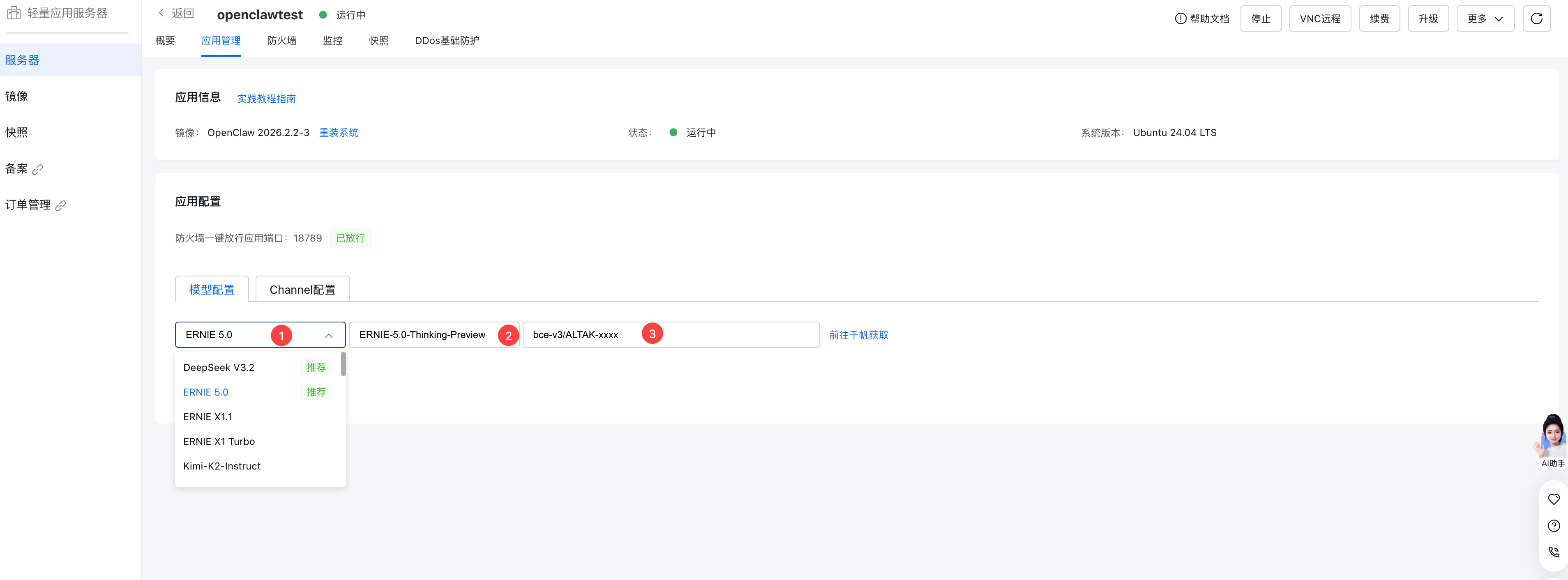Click the VNC远程 button

[1319, 19]
